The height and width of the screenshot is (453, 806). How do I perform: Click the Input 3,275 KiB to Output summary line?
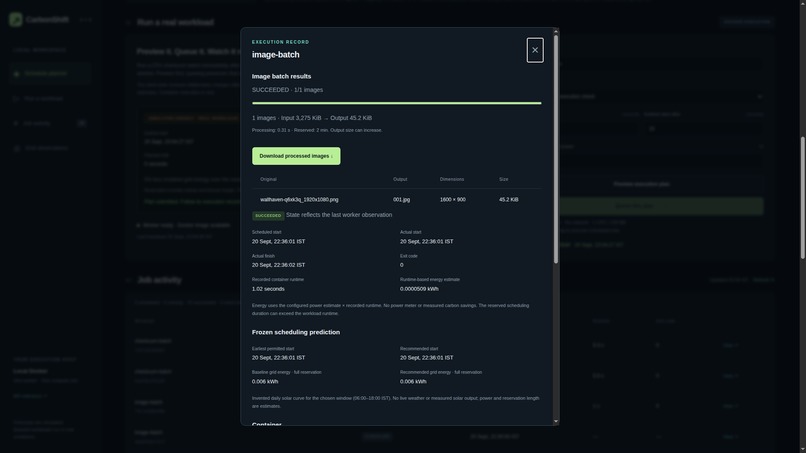[312, 118]
